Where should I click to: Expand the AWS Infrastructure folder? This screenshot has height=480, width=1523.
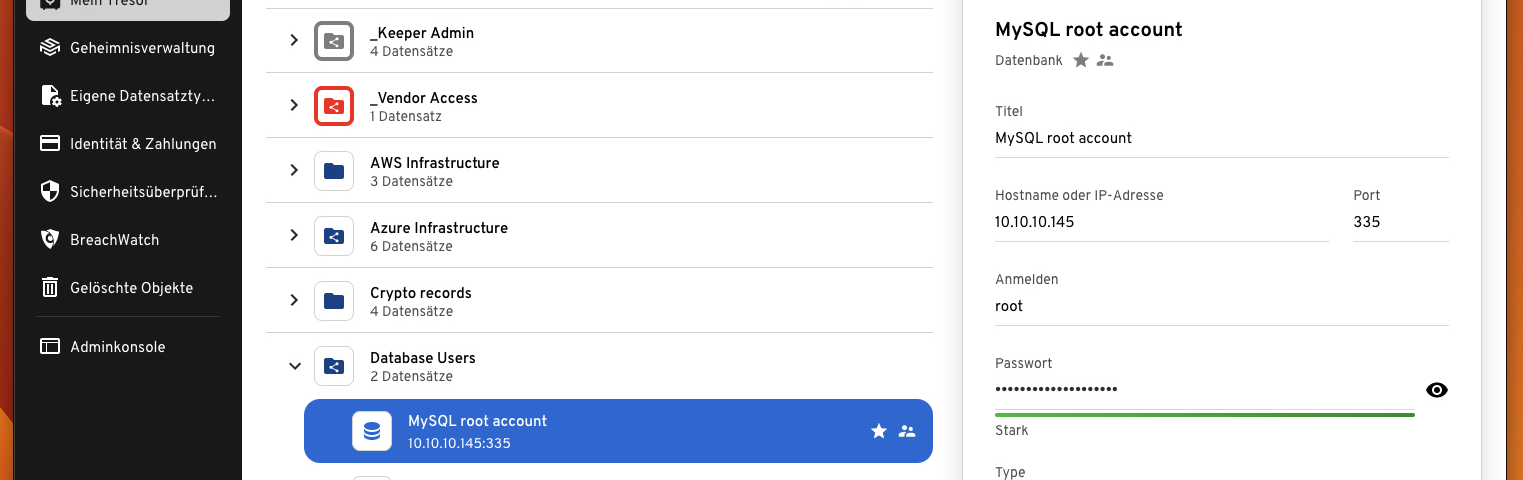coord(294,170)
